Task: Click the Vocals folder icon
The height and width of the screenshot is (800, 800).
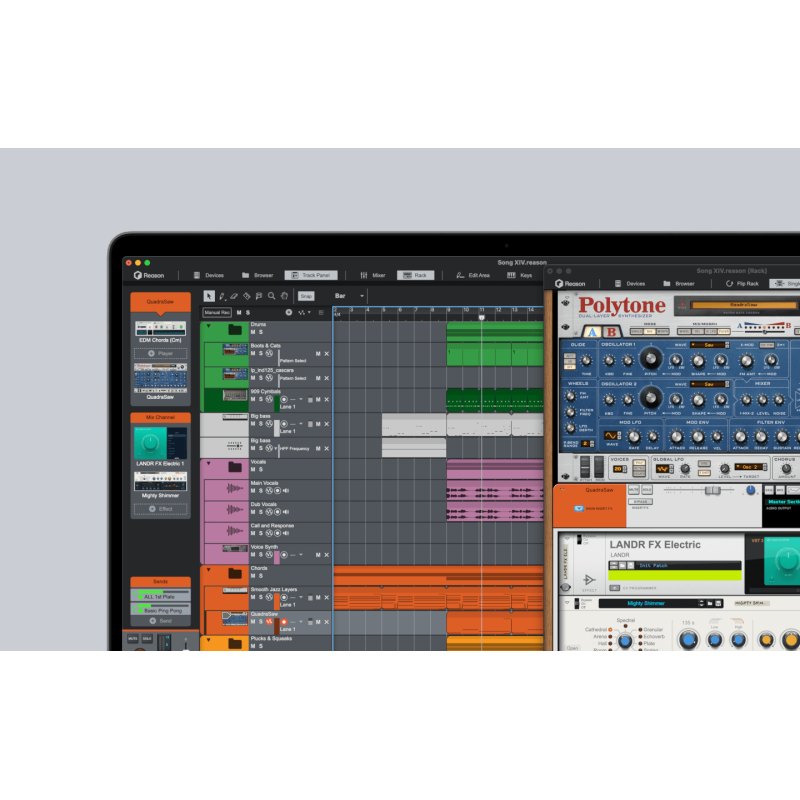Action: pyautogui.click(x=235, y=467)
